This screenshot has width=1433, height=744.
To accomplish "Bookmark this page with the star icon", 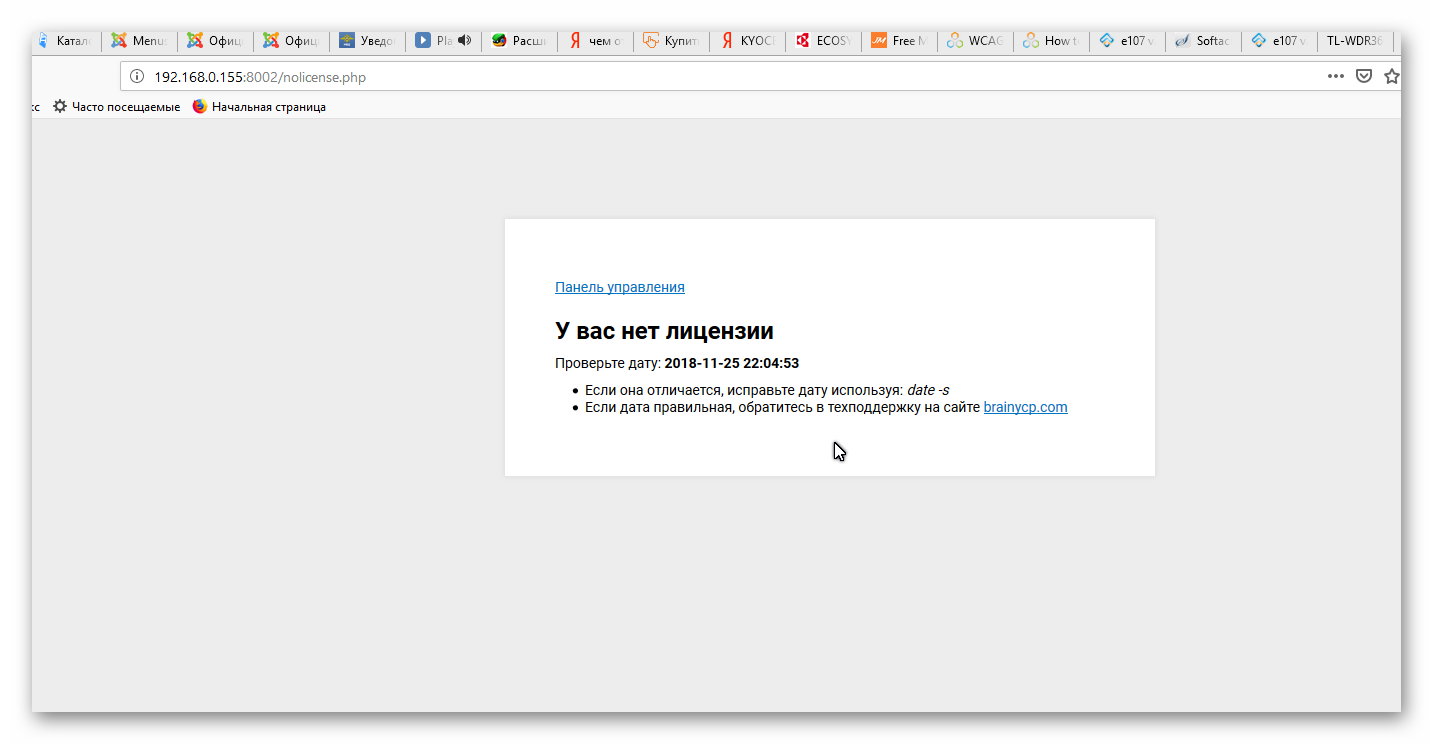I will tap(1391, 77).
